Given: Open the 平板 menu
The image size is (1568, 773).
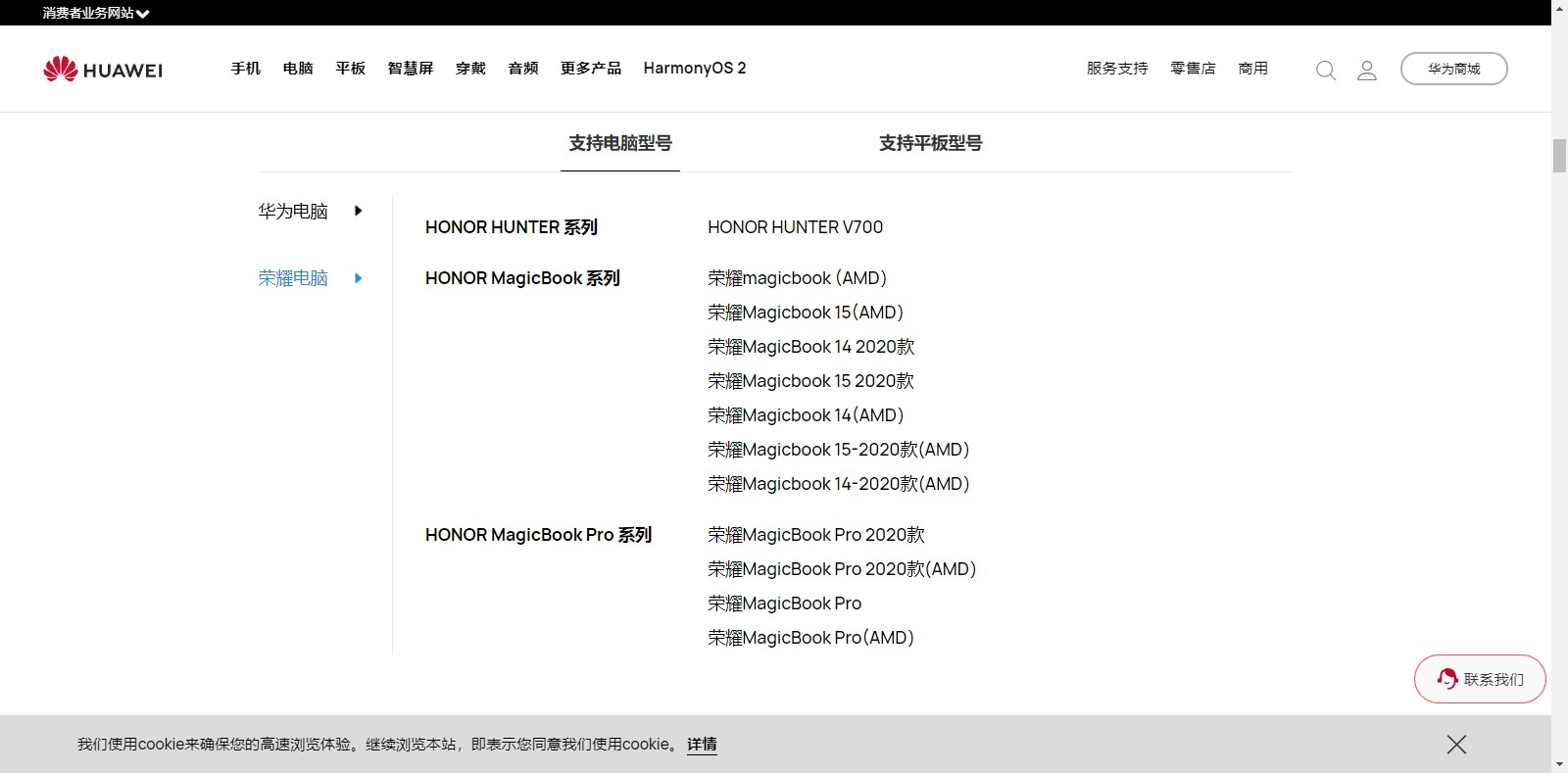Looking at the screenshot, I should tap(350, 69).
